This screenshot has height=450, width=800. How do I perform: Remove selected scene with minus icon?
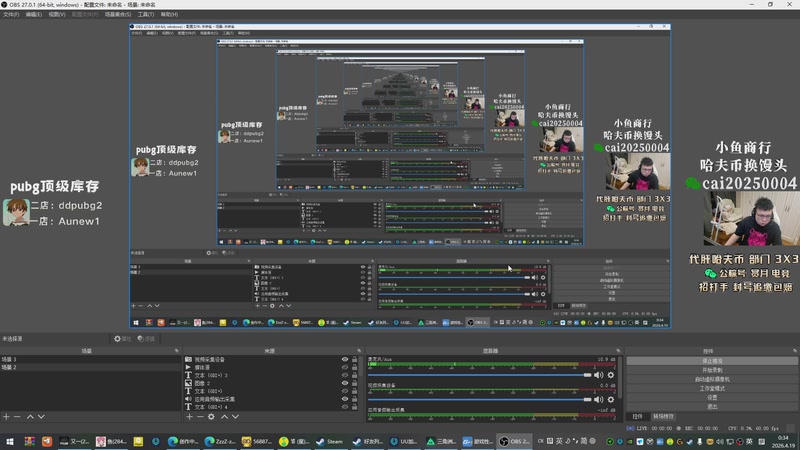pos(17,417)
